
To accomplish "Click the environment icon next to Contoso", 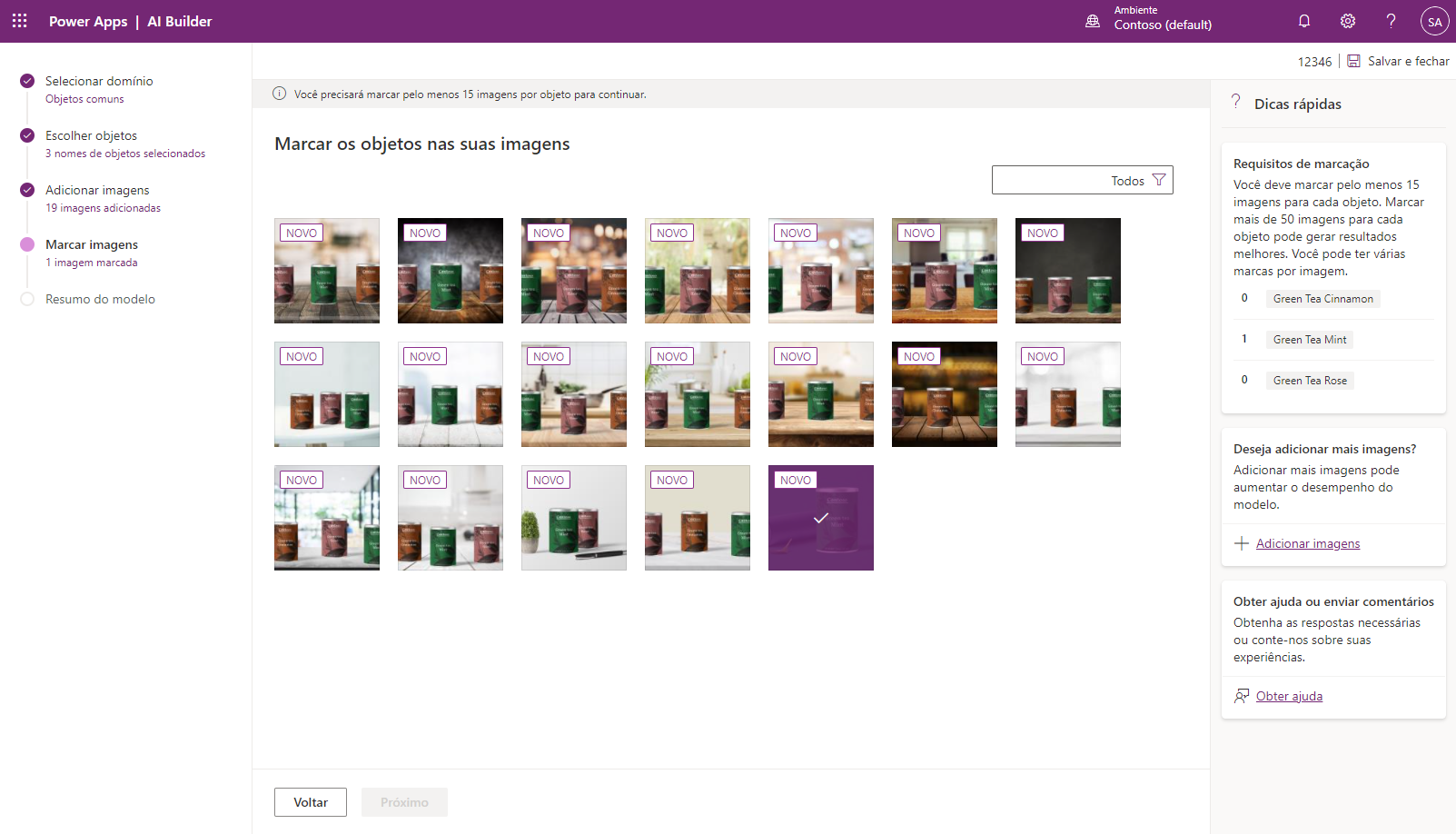I will point(1093,21).
